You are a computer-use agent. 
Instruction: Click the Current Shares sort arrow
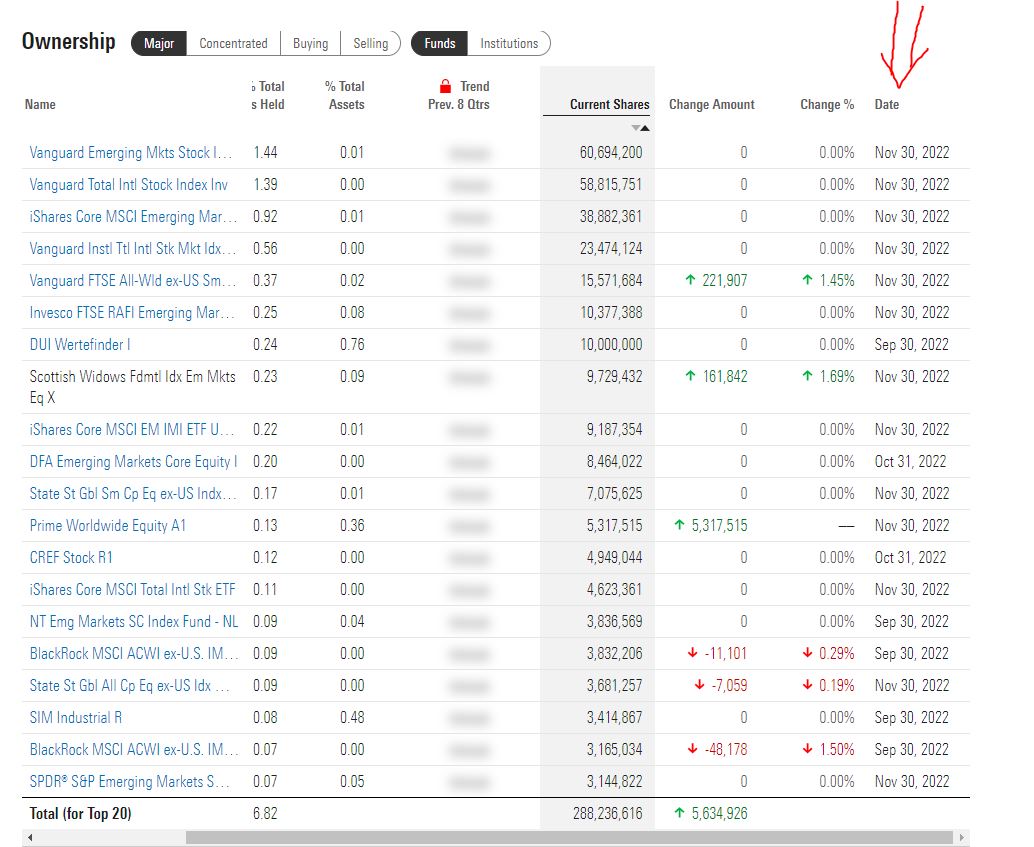(640, 128)
